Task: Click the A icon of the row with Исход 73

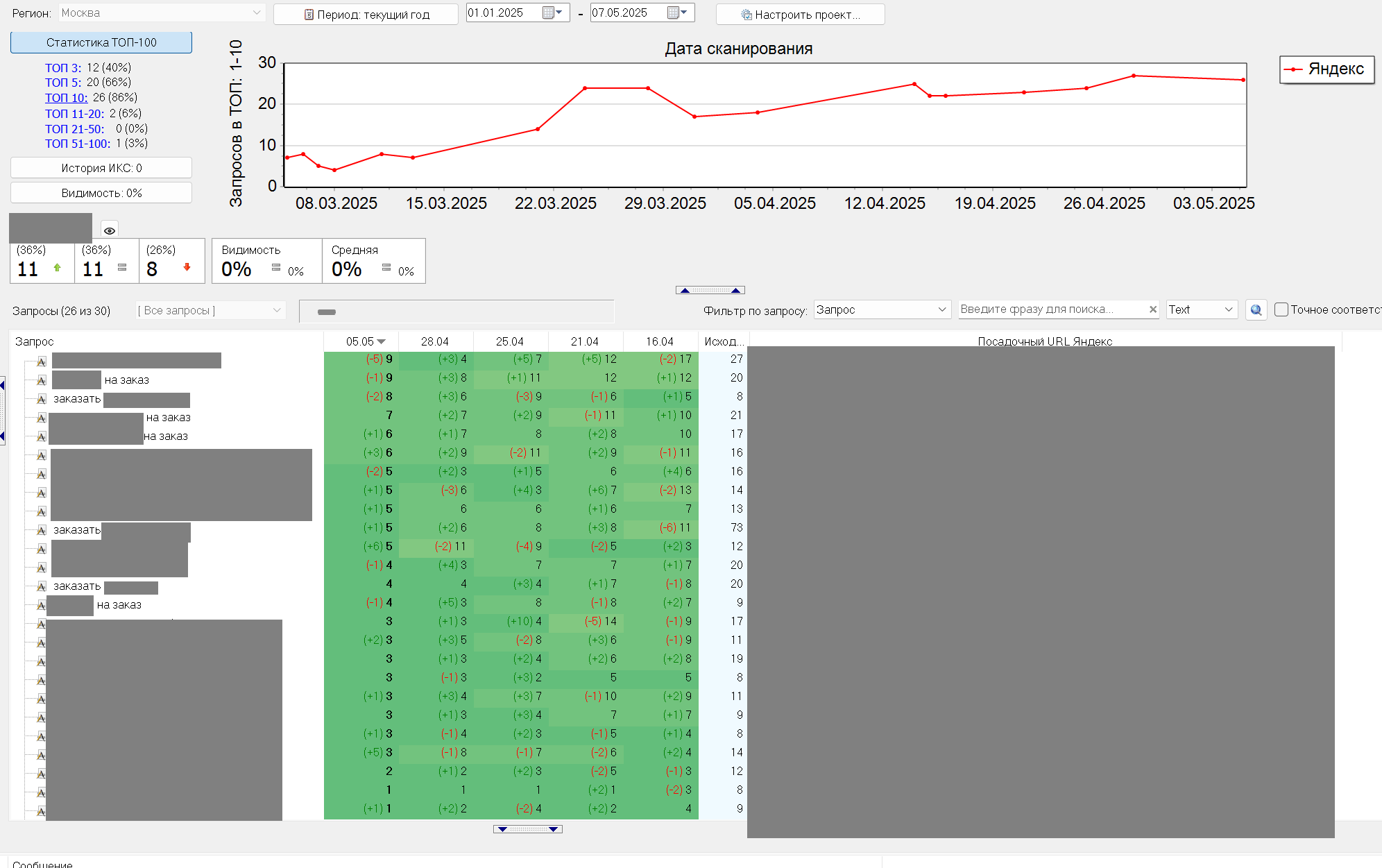Action: (42, 530)
